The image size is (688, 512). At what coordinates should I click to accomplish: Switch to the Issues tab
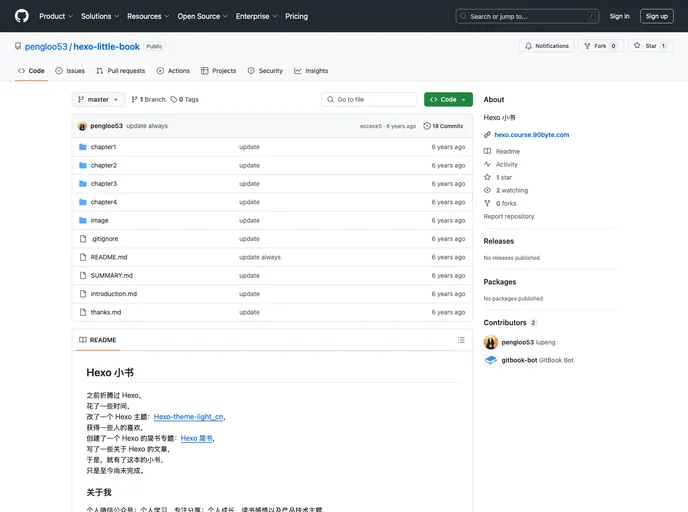(x=70, y=71)
